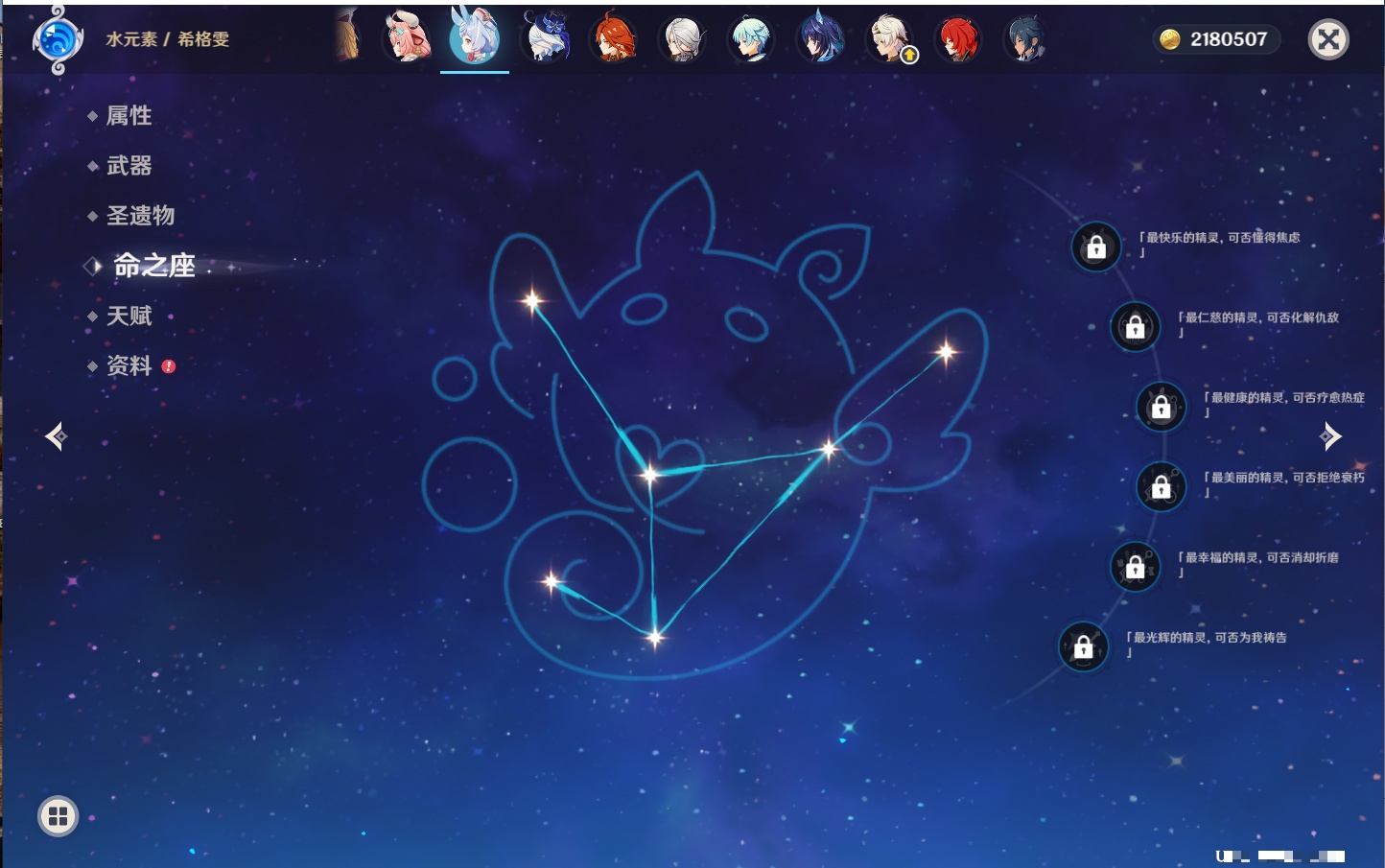Open locked constellation 最美丽的精灵

click(1161, 487)
